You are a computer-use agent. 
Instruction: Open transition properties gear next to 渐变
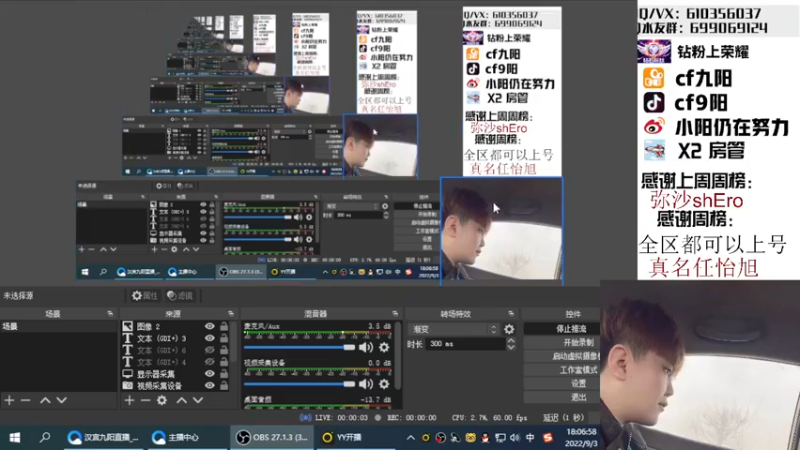(509, 330)
